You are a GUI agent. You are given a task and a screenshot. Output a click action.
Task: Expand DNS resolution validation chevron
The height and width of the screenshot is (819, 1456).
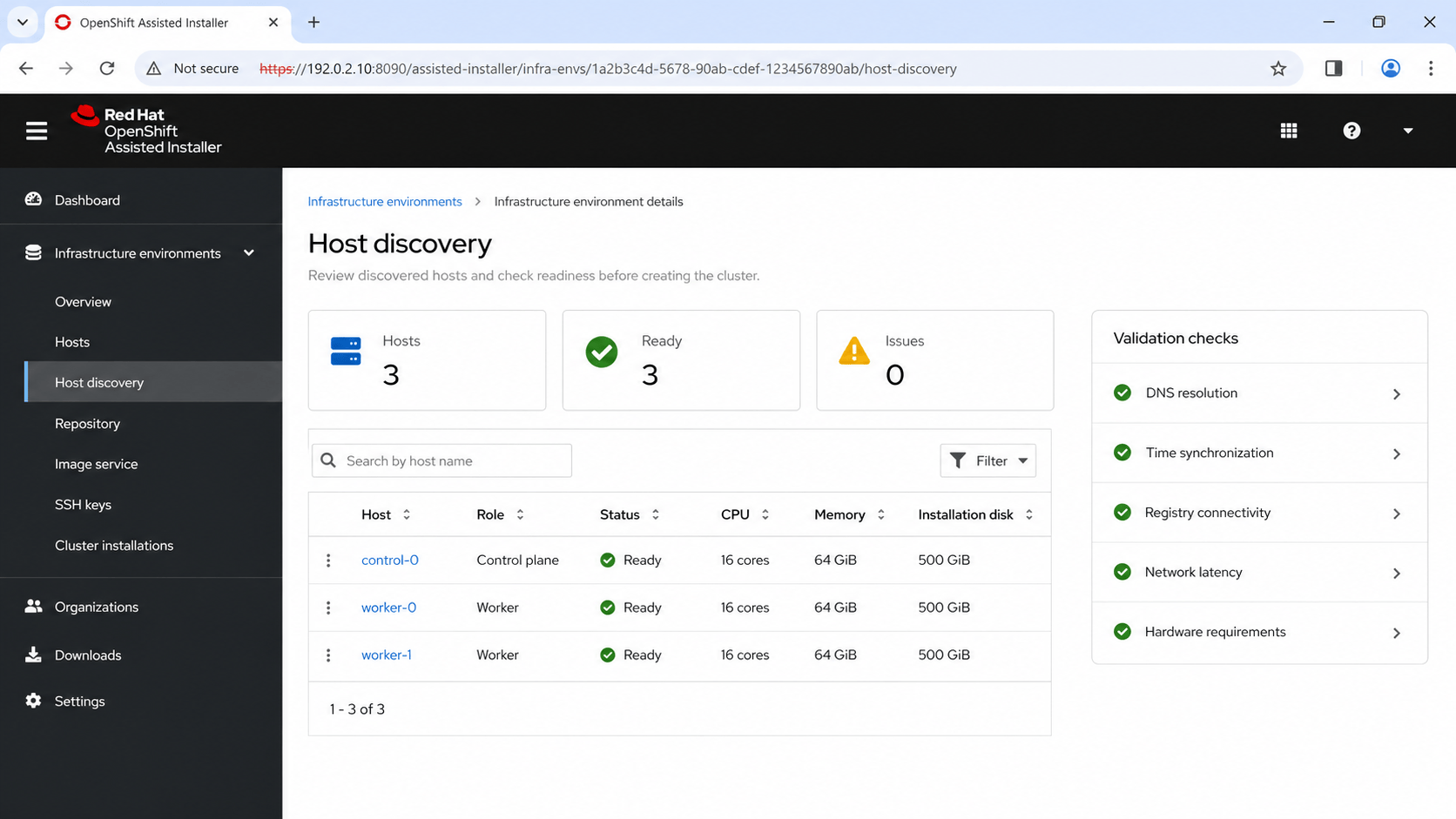point(1397,394)
